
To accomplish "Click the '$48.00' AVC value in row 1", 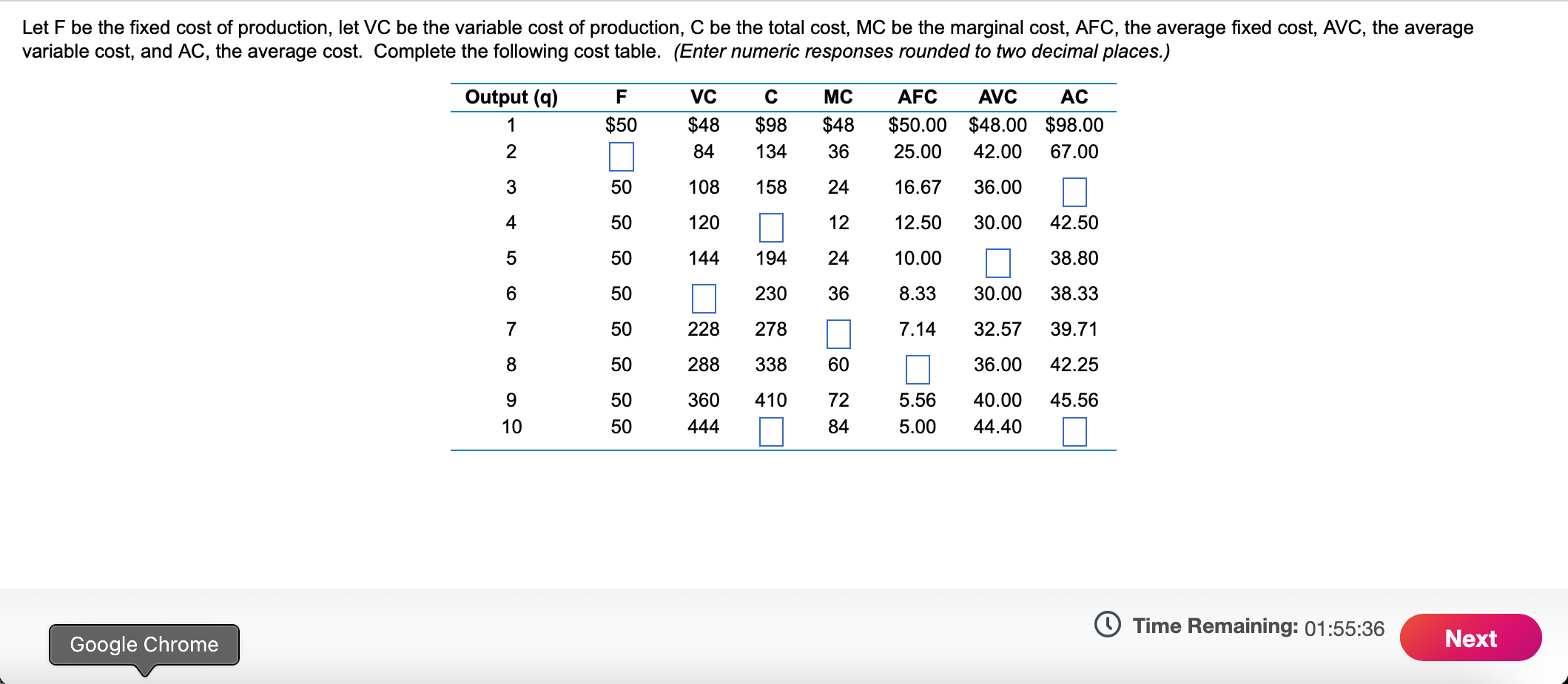I will 997,125.
